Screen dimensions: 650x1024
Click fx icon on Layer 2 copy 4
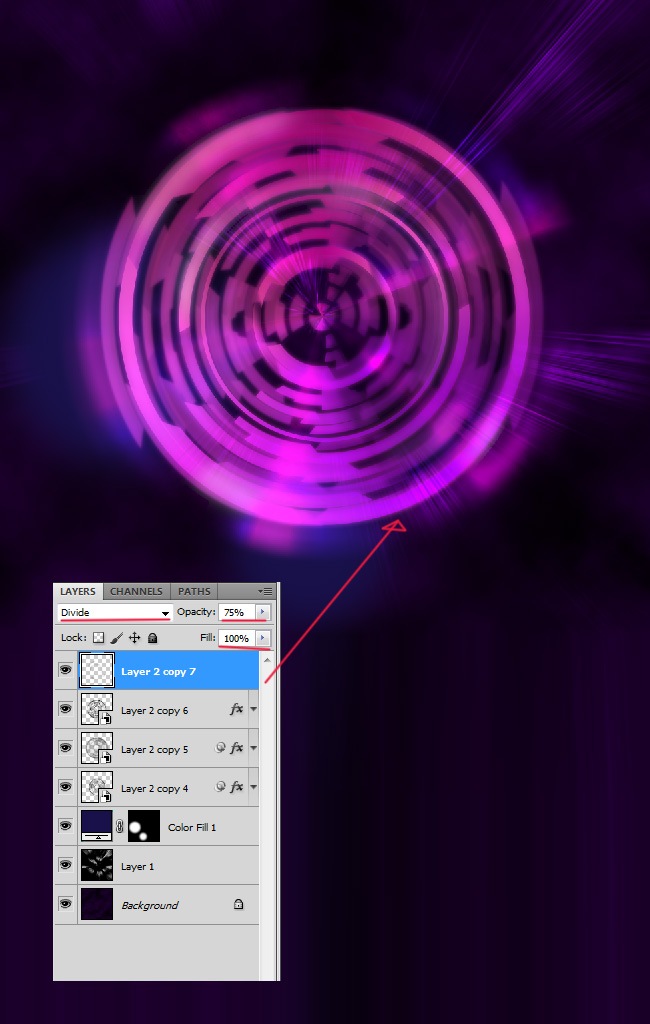[236, 787]
